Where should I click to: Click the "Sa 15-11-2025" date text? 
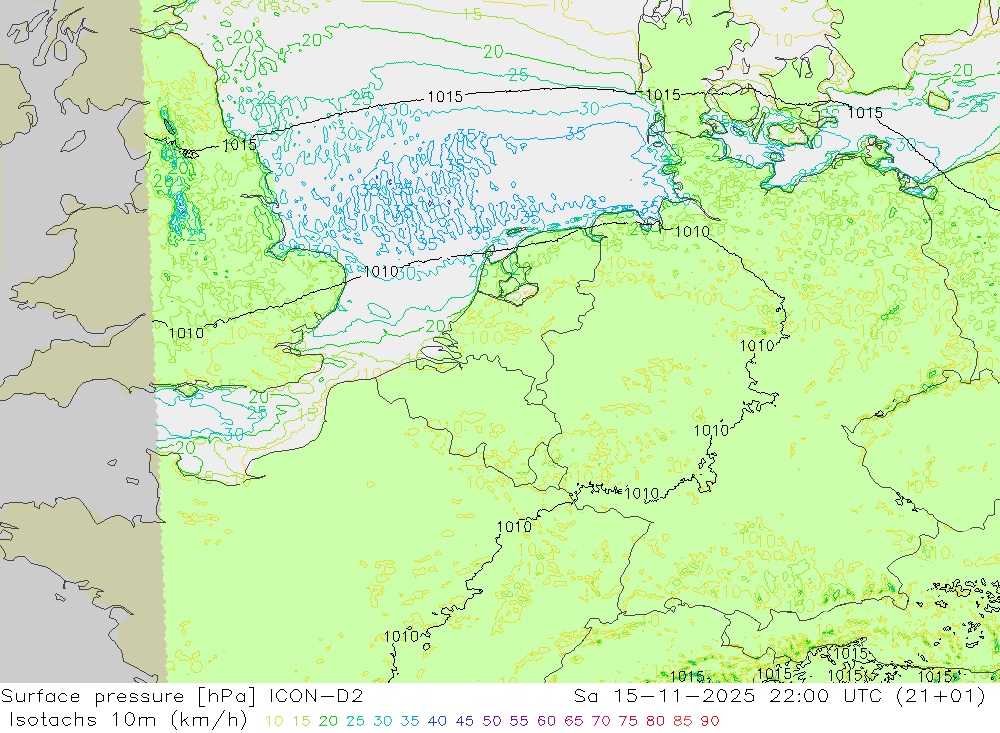(x=665, y=696)
